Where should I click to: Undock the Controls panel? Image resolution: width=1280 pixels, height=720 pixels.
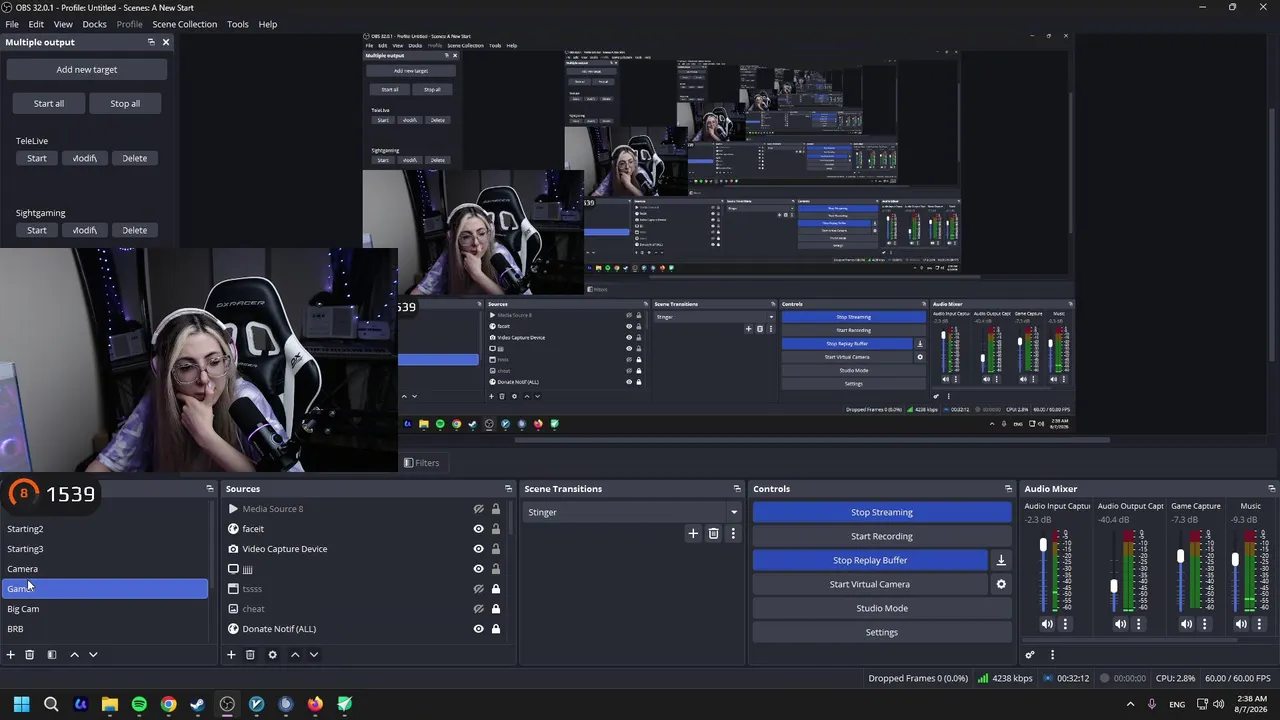[1008, 489]
